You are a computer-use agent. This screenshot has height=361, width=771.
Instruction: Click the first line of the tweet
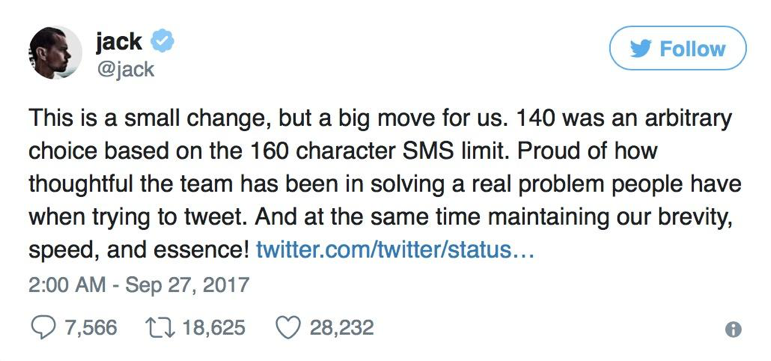click(380, 120)
